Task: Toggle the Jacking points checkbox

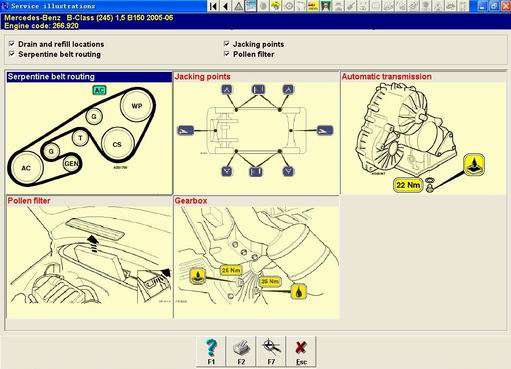Action: (x=227, y=44)
